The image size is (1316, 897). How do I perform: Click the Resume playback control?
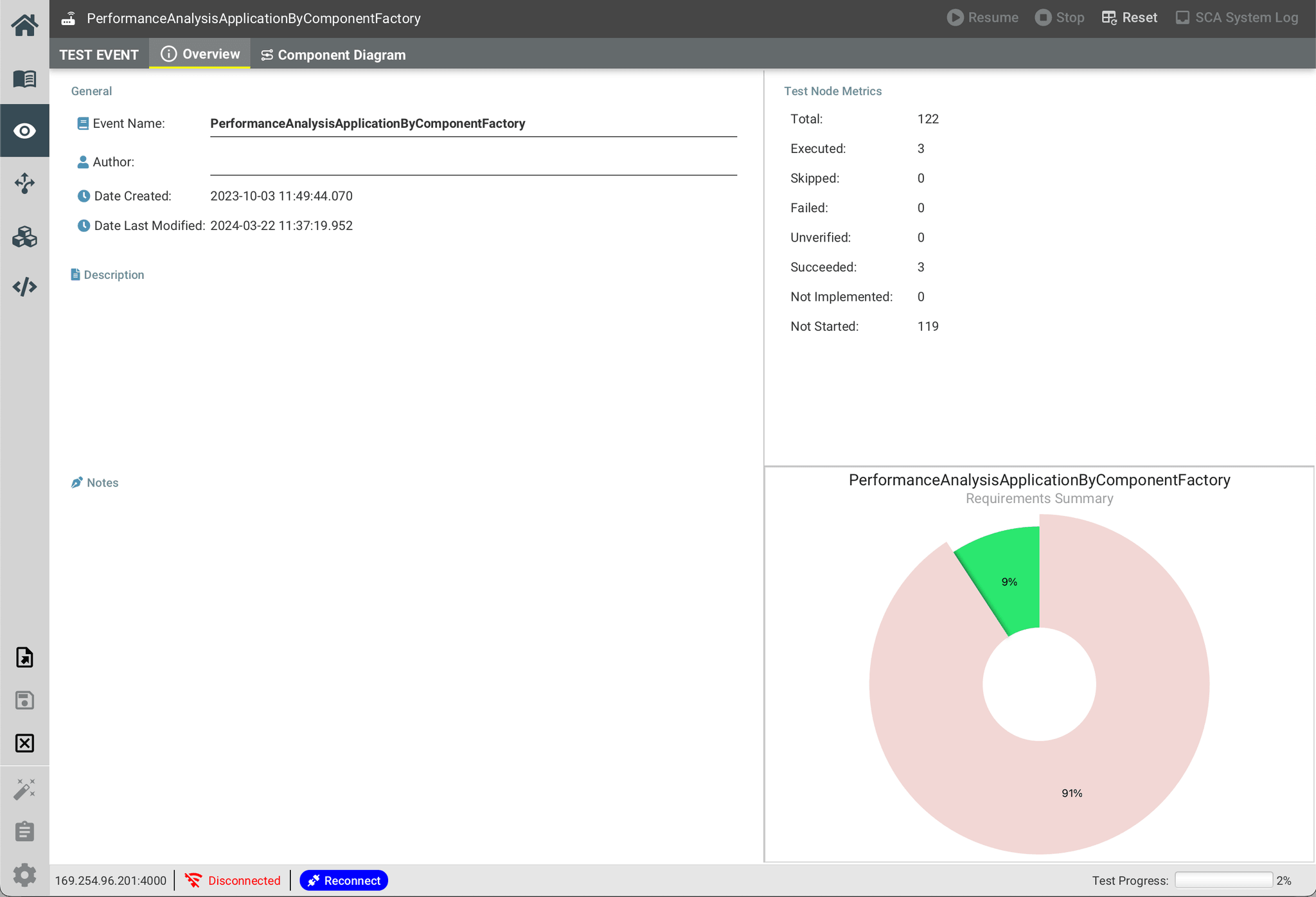(x=982, y=17)
